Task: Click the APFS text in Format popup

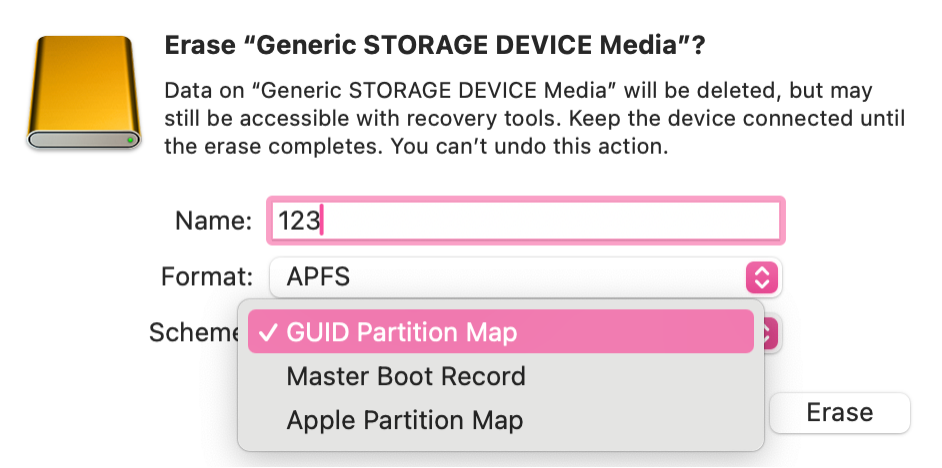Action: (x=318, y=277)
